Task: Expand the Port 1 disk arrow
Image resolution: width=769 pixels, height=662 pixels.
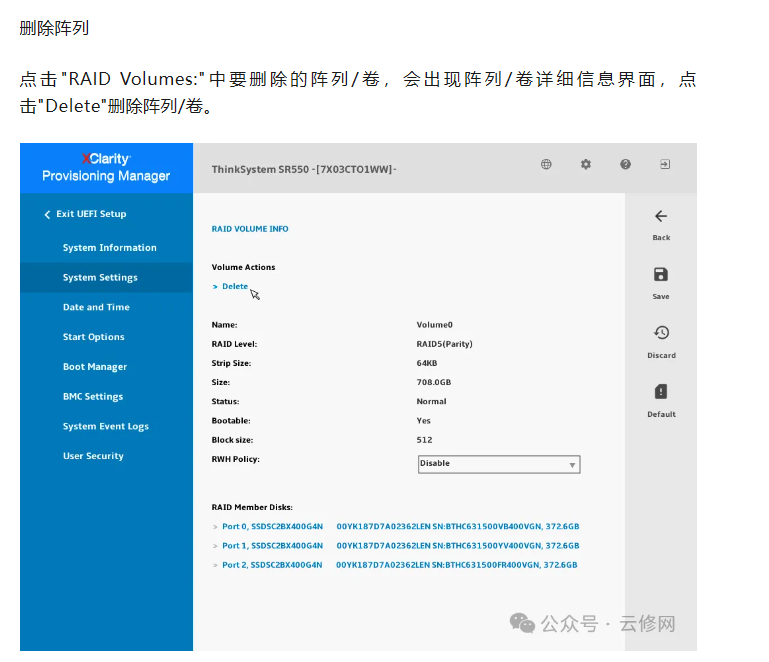Action: coord(215,546)
